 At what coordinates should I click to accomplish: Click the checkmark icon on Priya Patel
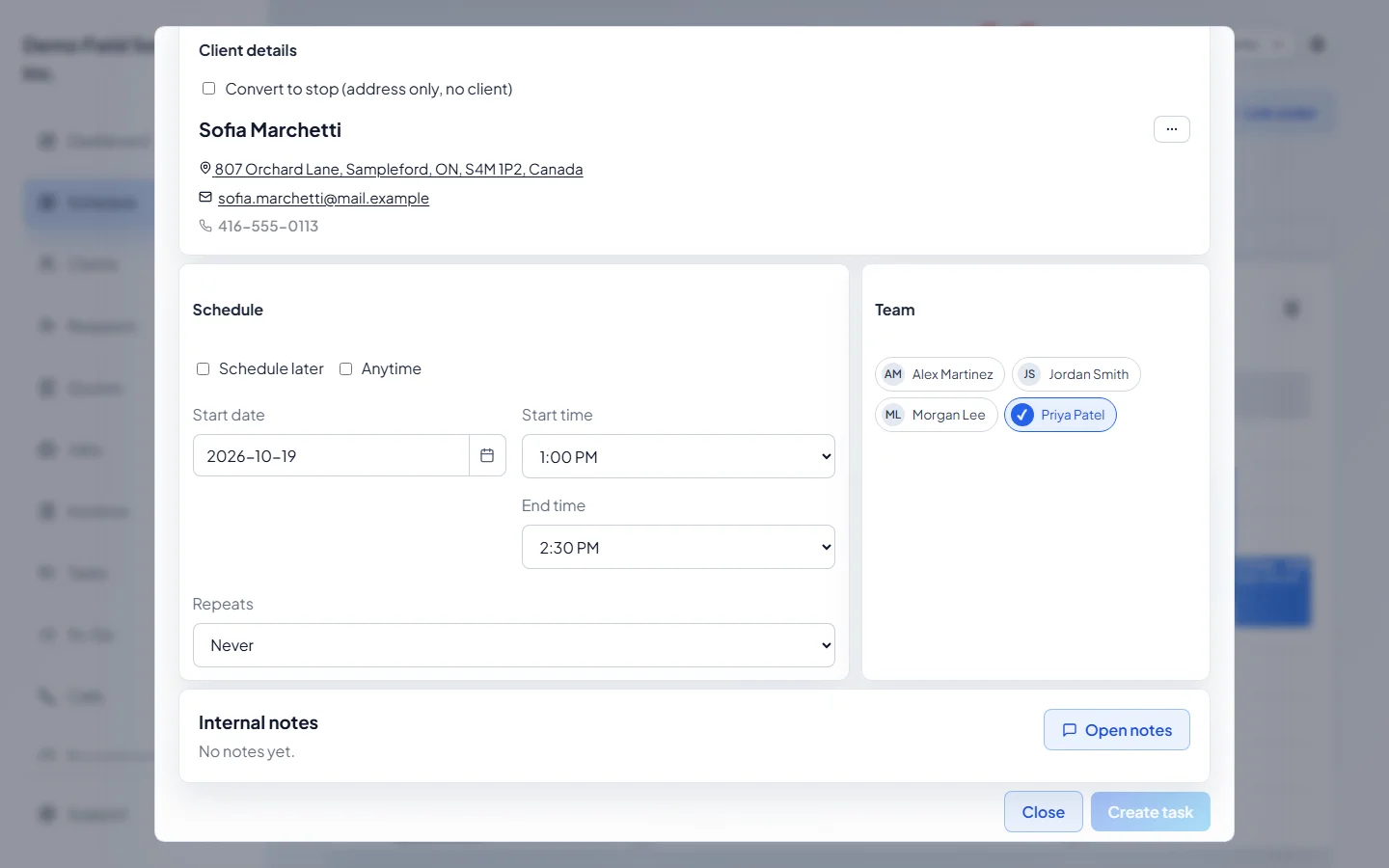click(x=1022, y=415)
